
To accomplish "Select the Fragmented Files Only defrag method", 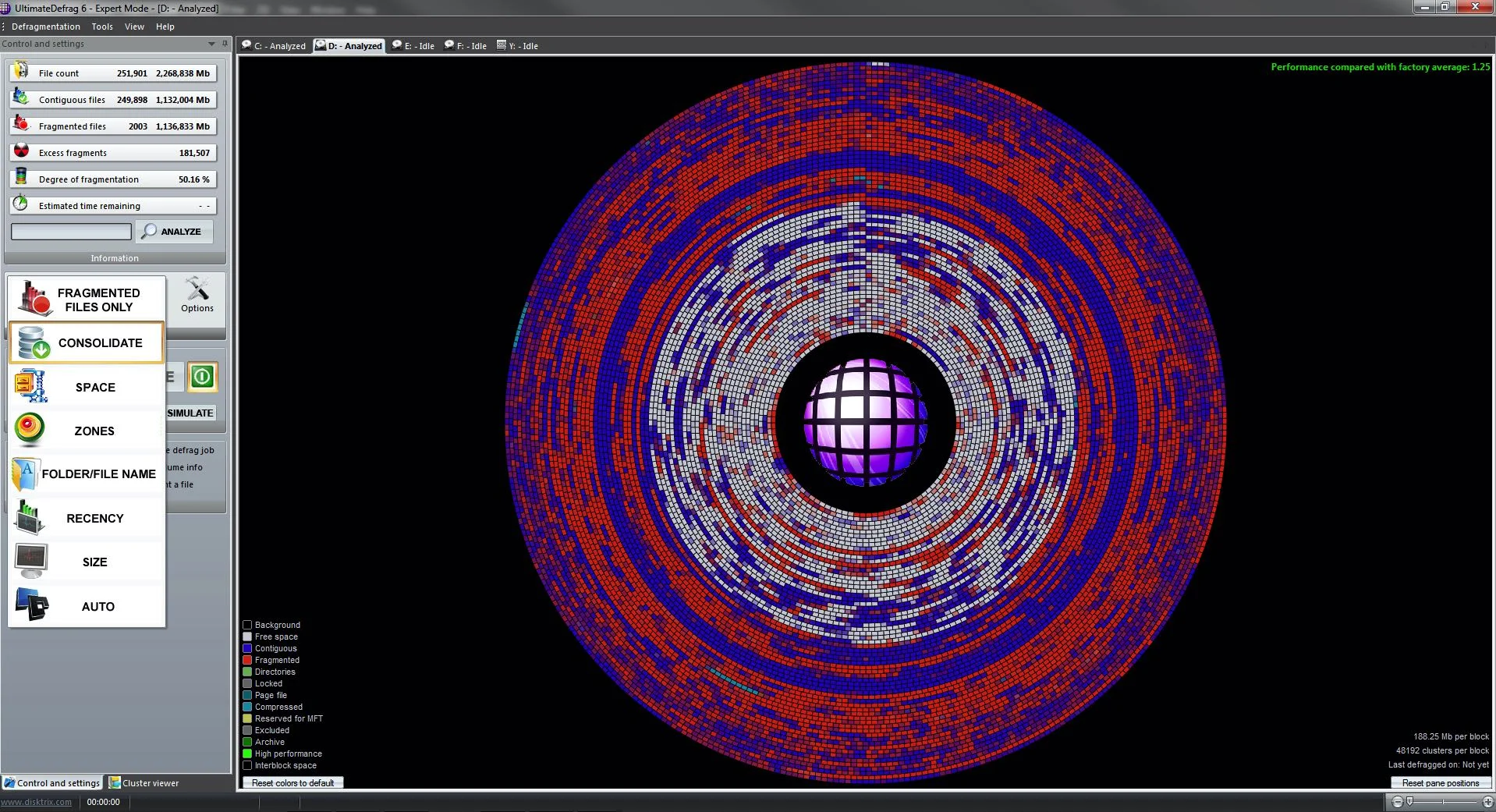I will point(87,299).
